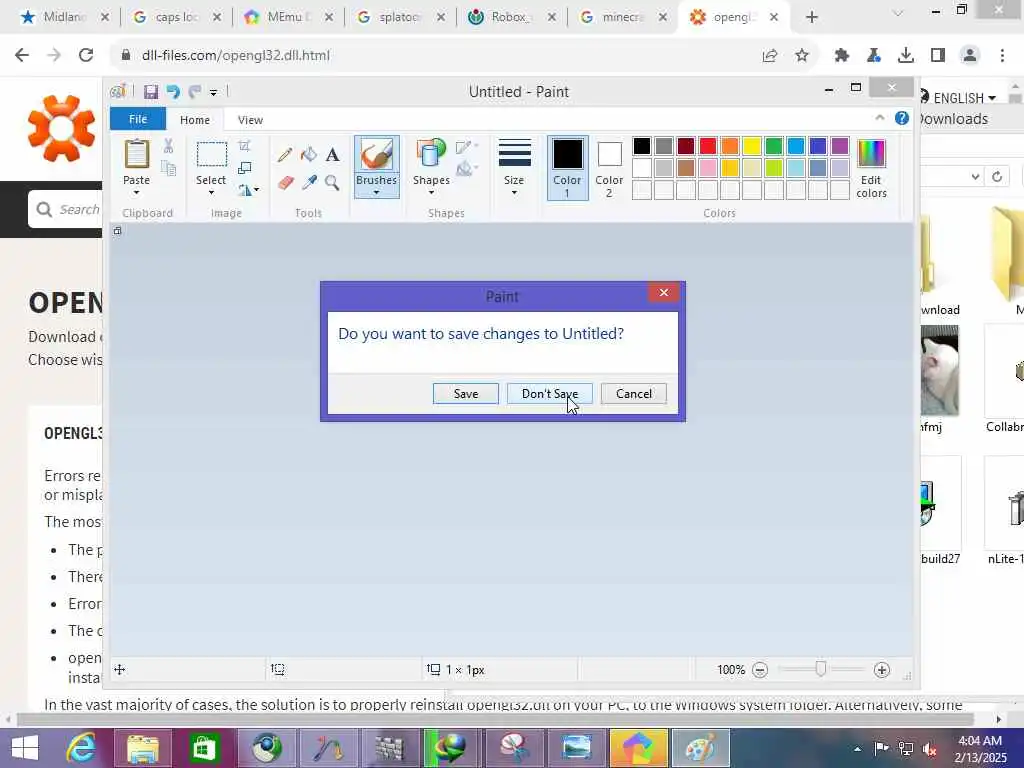Click the Brushes tool icon

[x=377, y=155]
